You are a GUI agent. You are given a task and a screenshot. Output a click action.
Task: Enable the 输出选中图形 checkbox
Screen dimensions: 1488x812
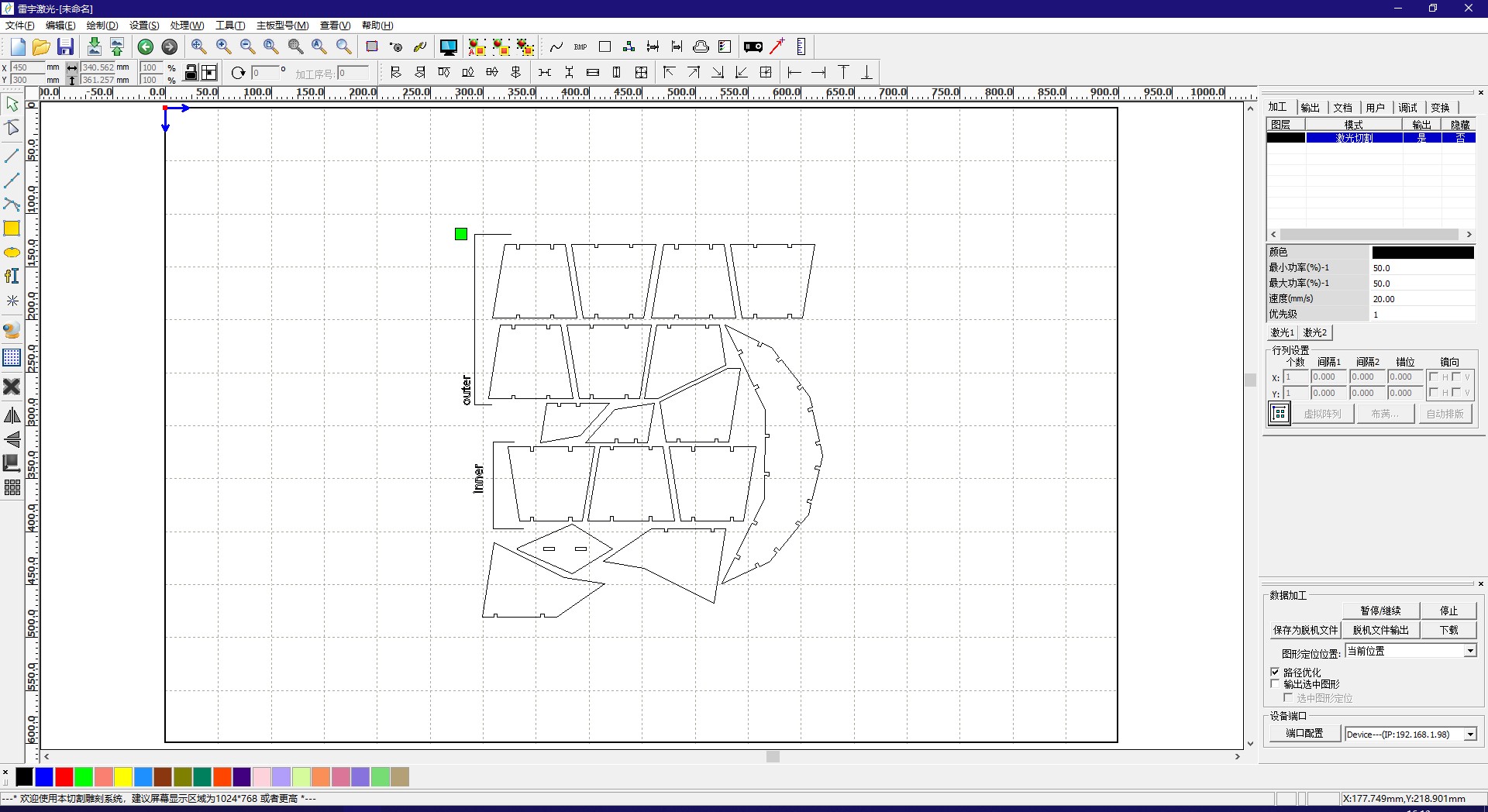click(x=1275, y=684)
